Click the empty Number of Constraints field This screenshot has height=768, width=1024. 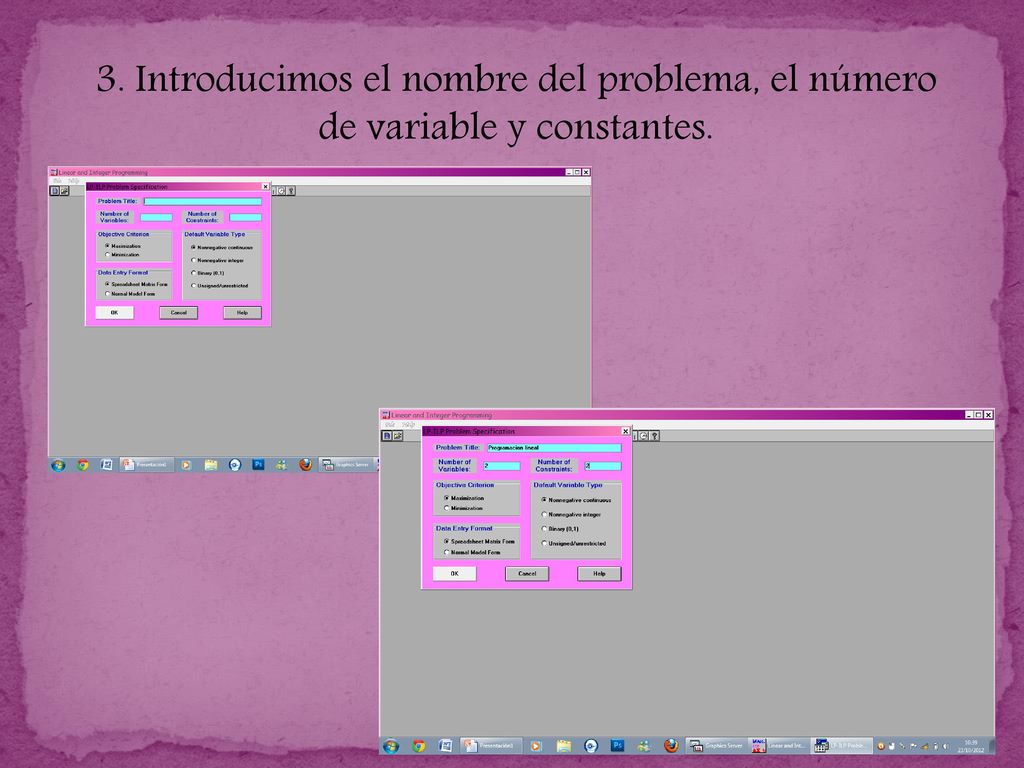246,217
